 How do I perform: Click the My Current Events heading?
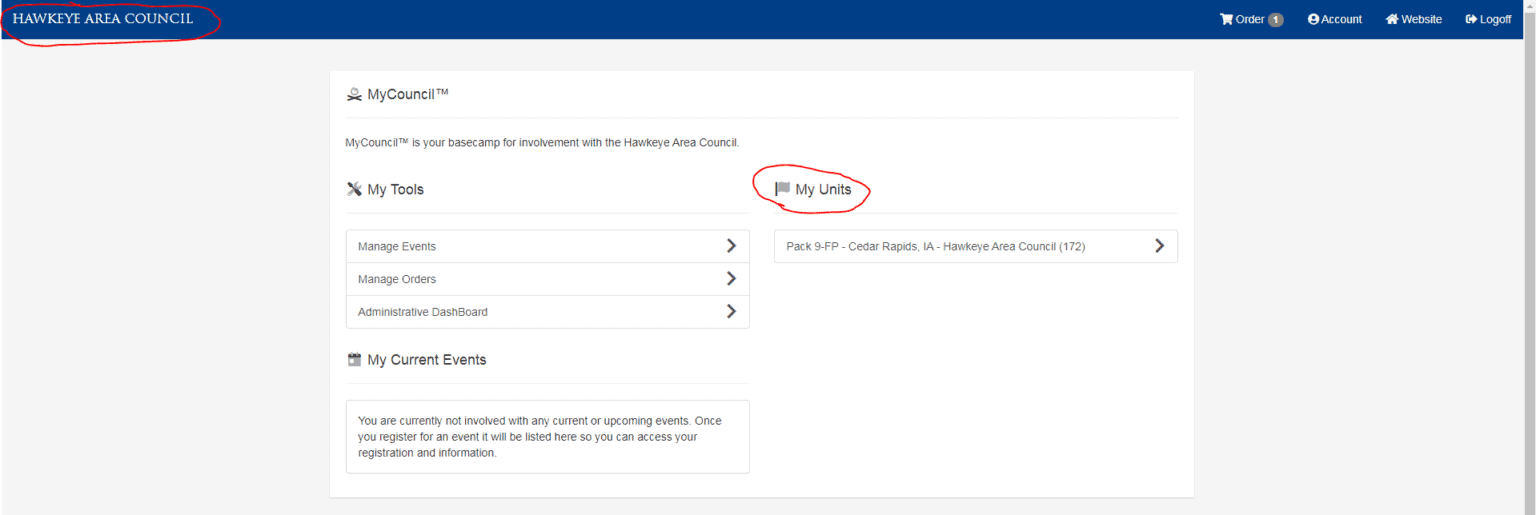coord(427,359)
